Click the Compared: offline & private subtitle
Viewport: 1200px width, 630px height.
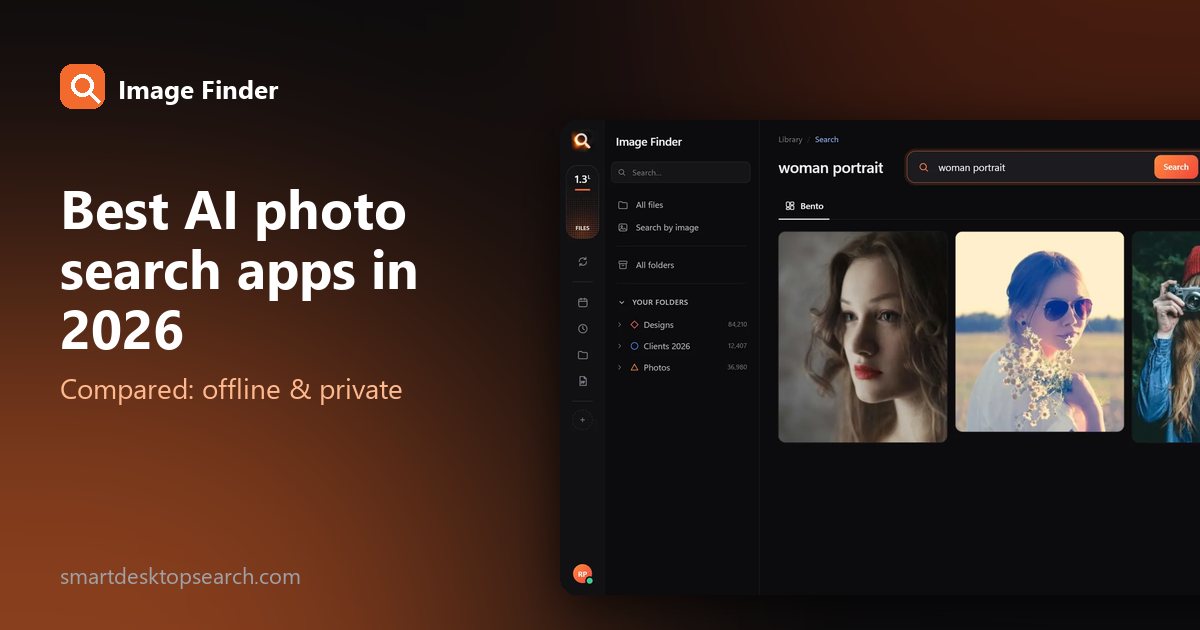click(x=231, y=389)
